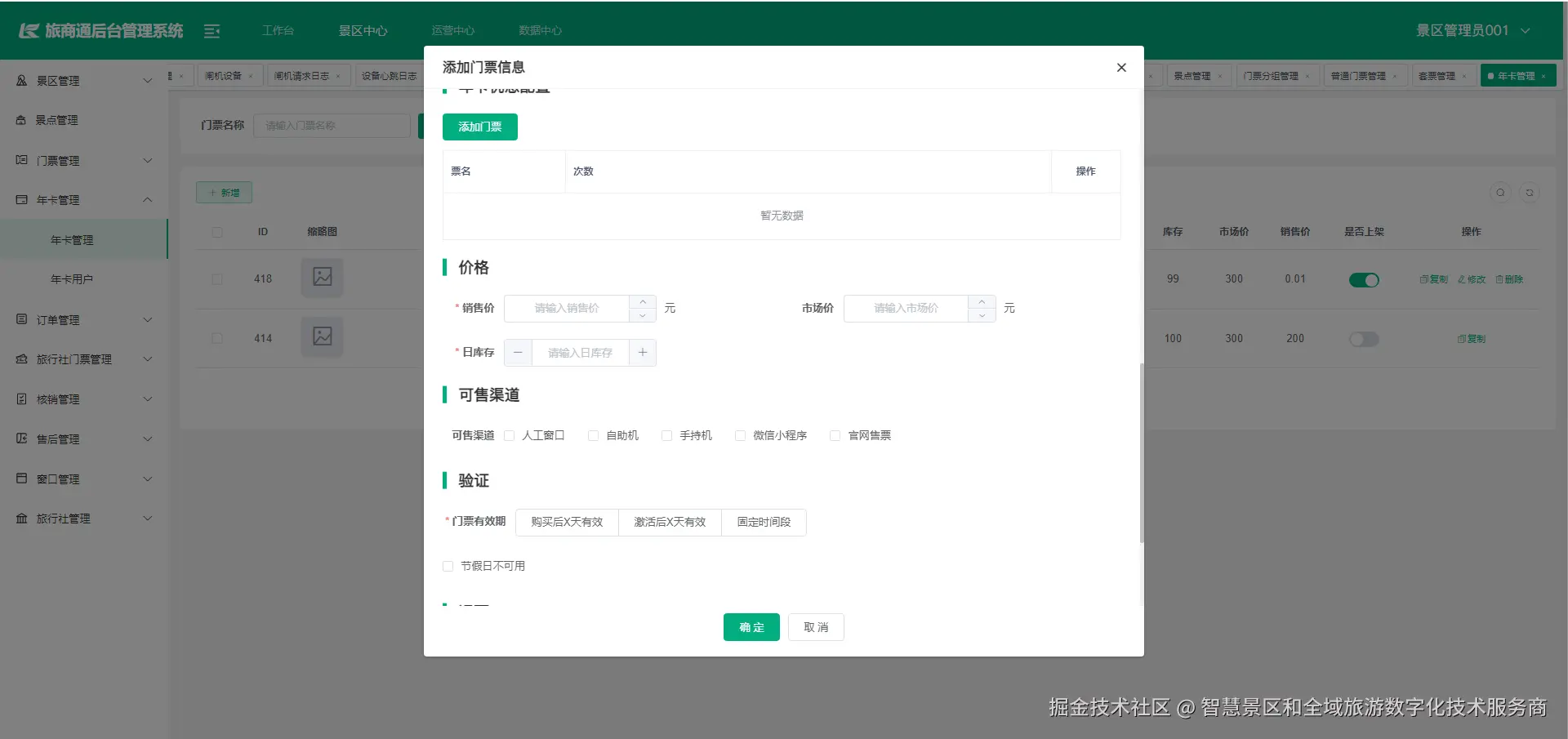Select the 景点管理 sidebar icon
Screen dimensions: 1568x739
tap(21, 119)
